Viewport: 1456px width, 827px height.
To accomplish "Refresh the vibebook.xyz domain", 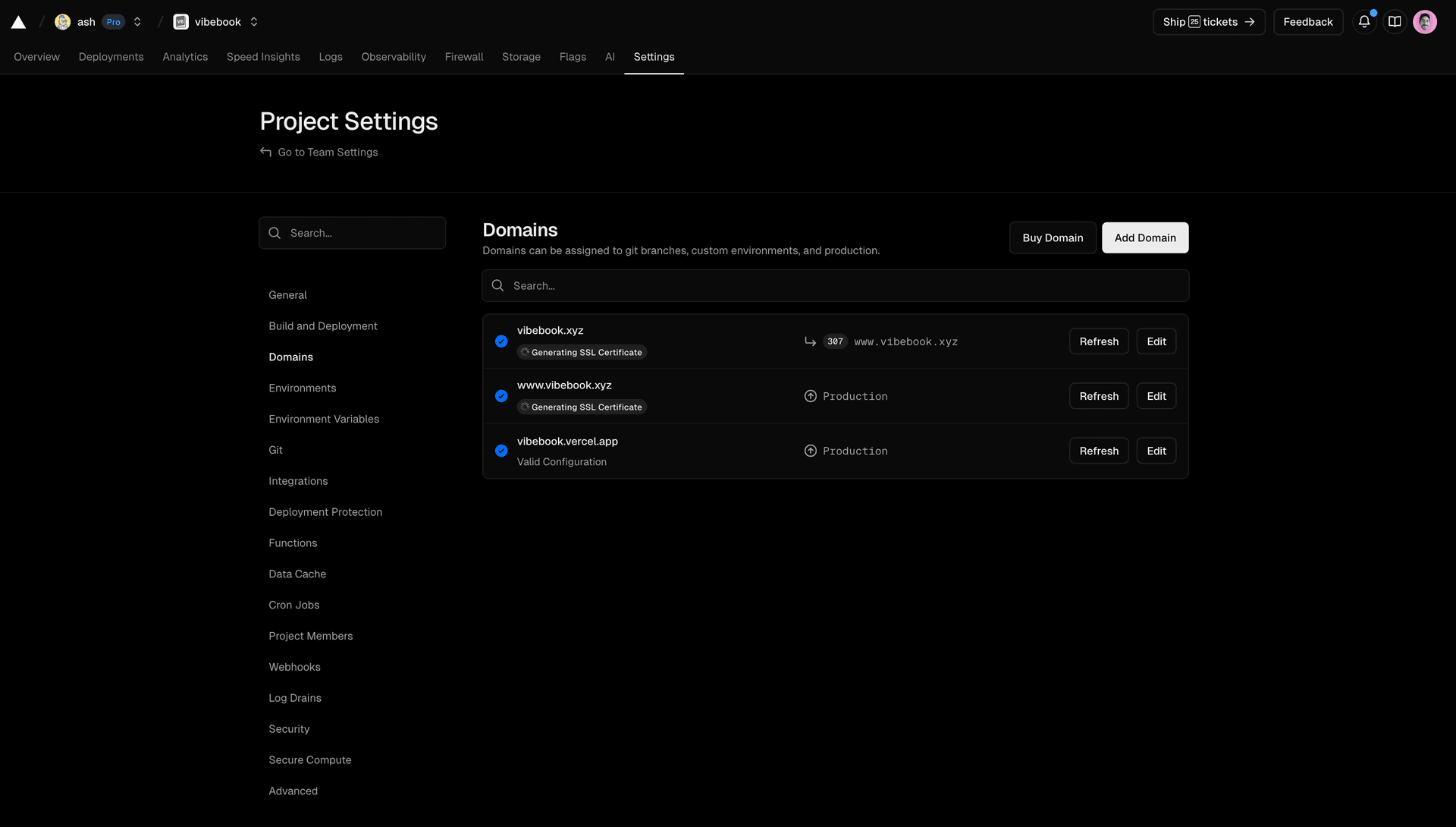I will click(x=1099, y=341).
